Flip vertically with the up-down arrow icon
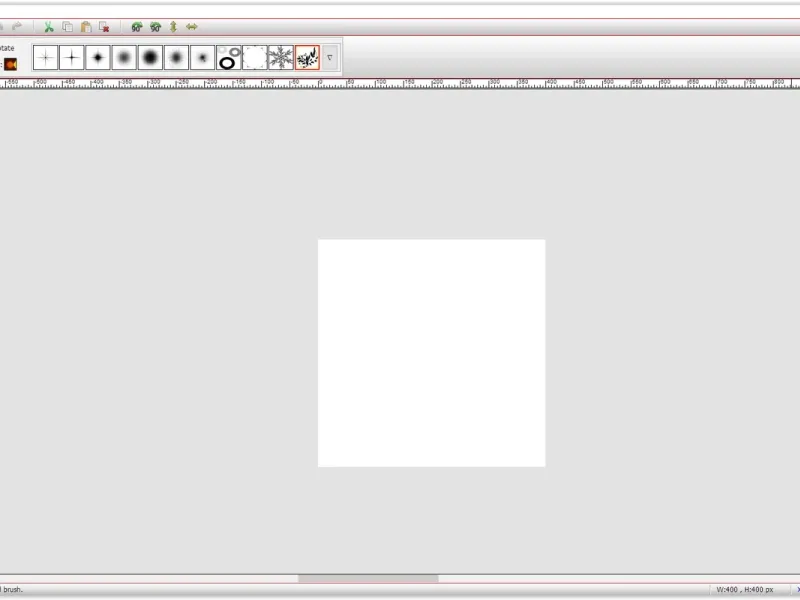The height and width of the screenshot is (600, 800). [173, 27]
